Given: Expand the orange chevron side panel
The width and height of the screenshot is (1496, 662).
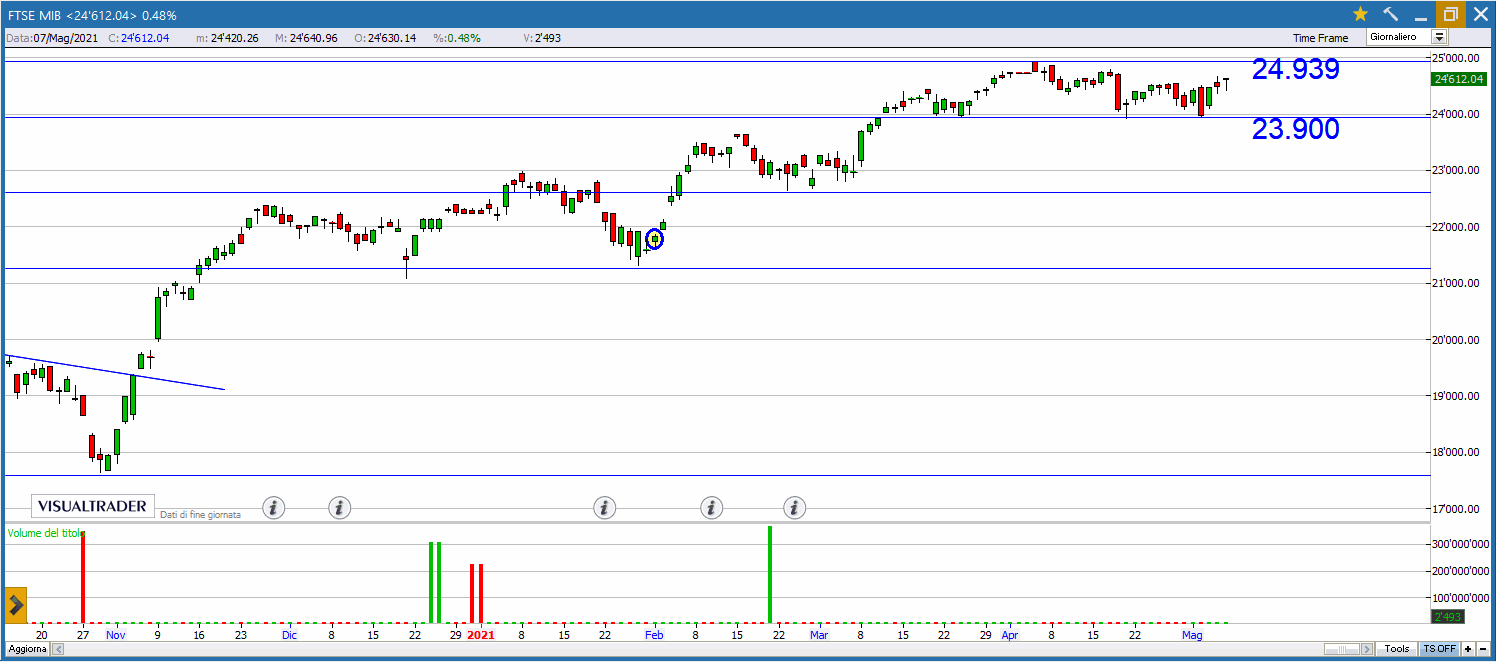Looking at the screenshot, I should point(16,604).
